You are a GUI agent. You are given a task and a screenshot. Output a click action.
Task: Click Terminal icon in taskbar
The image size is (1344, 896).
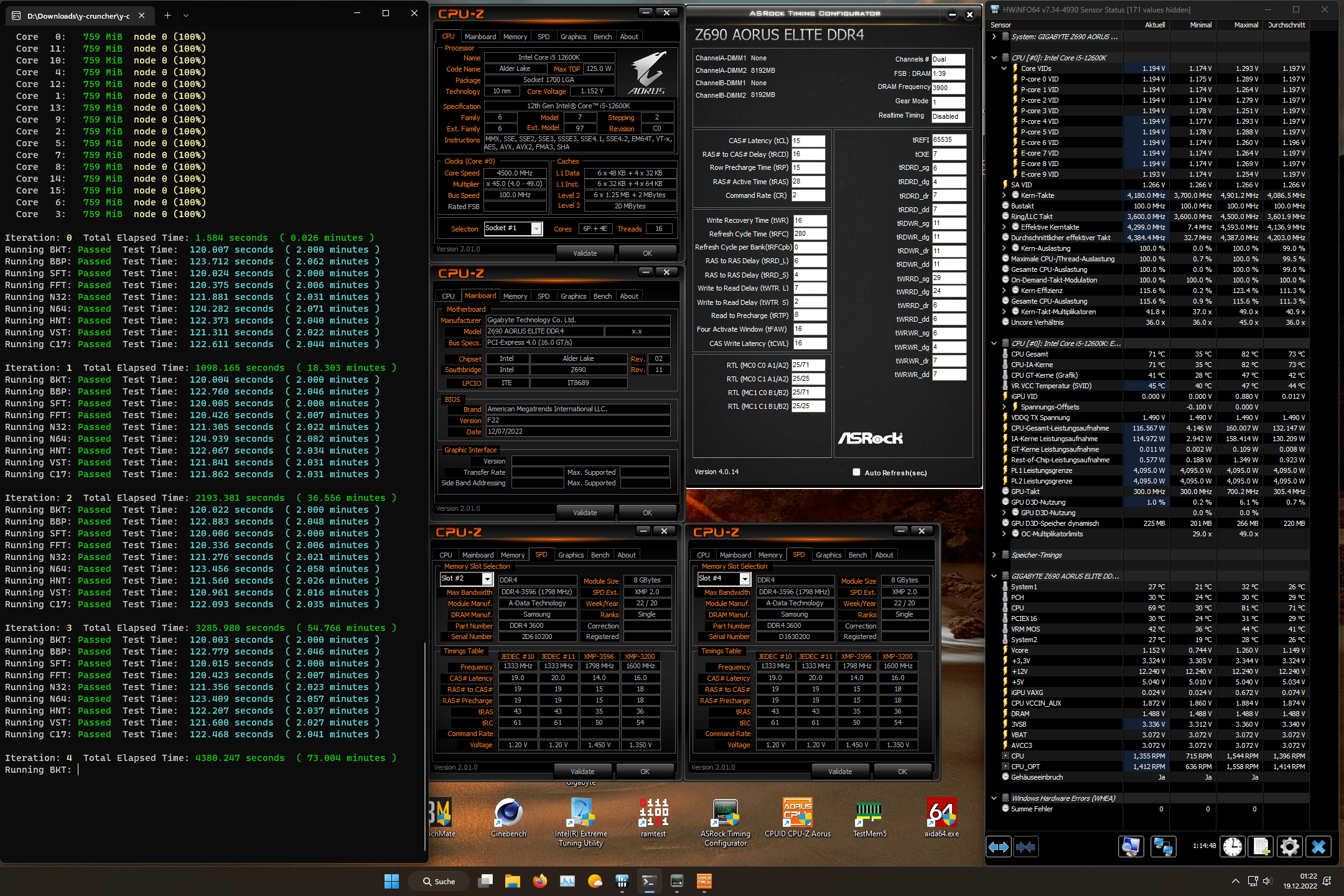point(649,881)
